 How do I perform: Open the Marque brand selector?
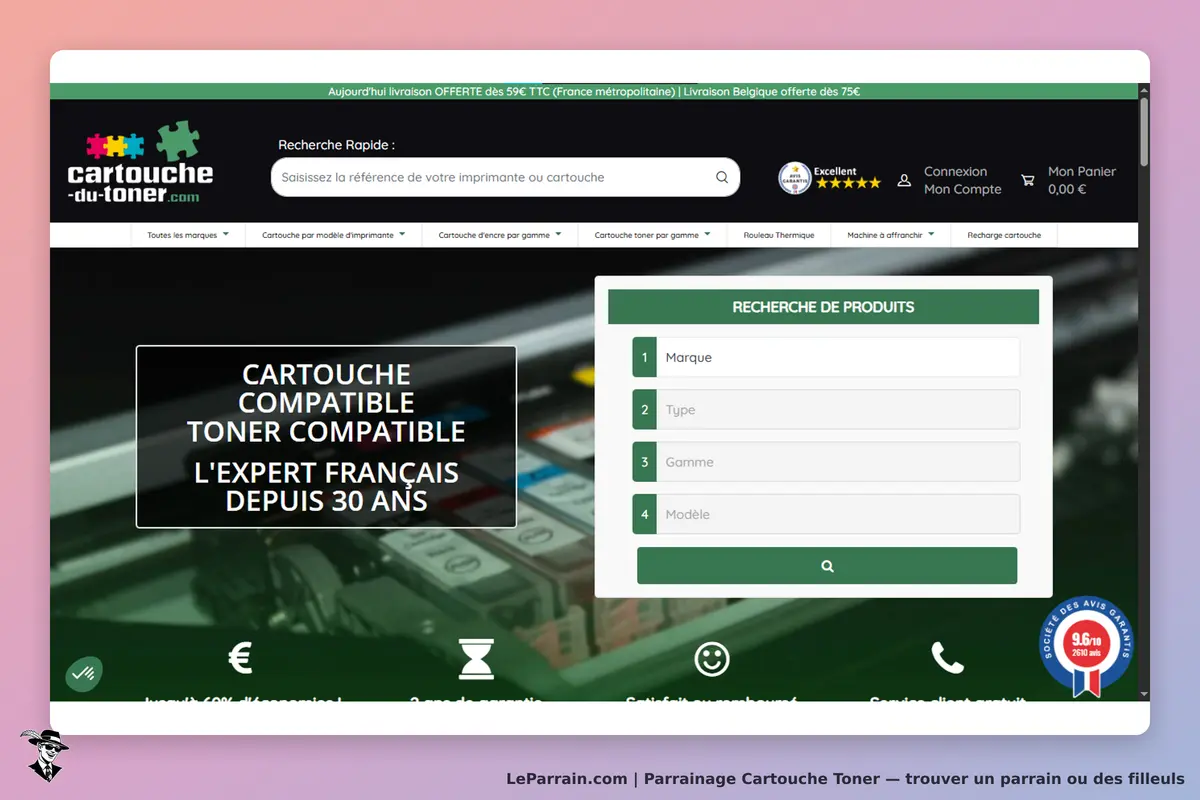click(826, 357)
